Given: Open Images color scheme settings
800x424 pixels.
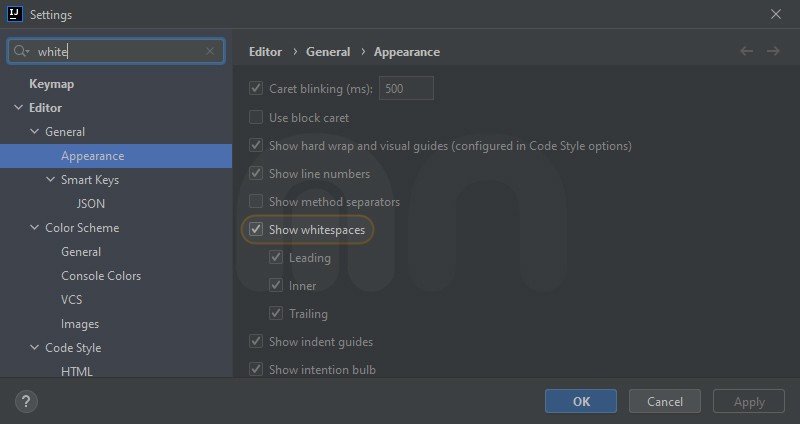Looking at the screenshot, I should click(x=80, y=324).
